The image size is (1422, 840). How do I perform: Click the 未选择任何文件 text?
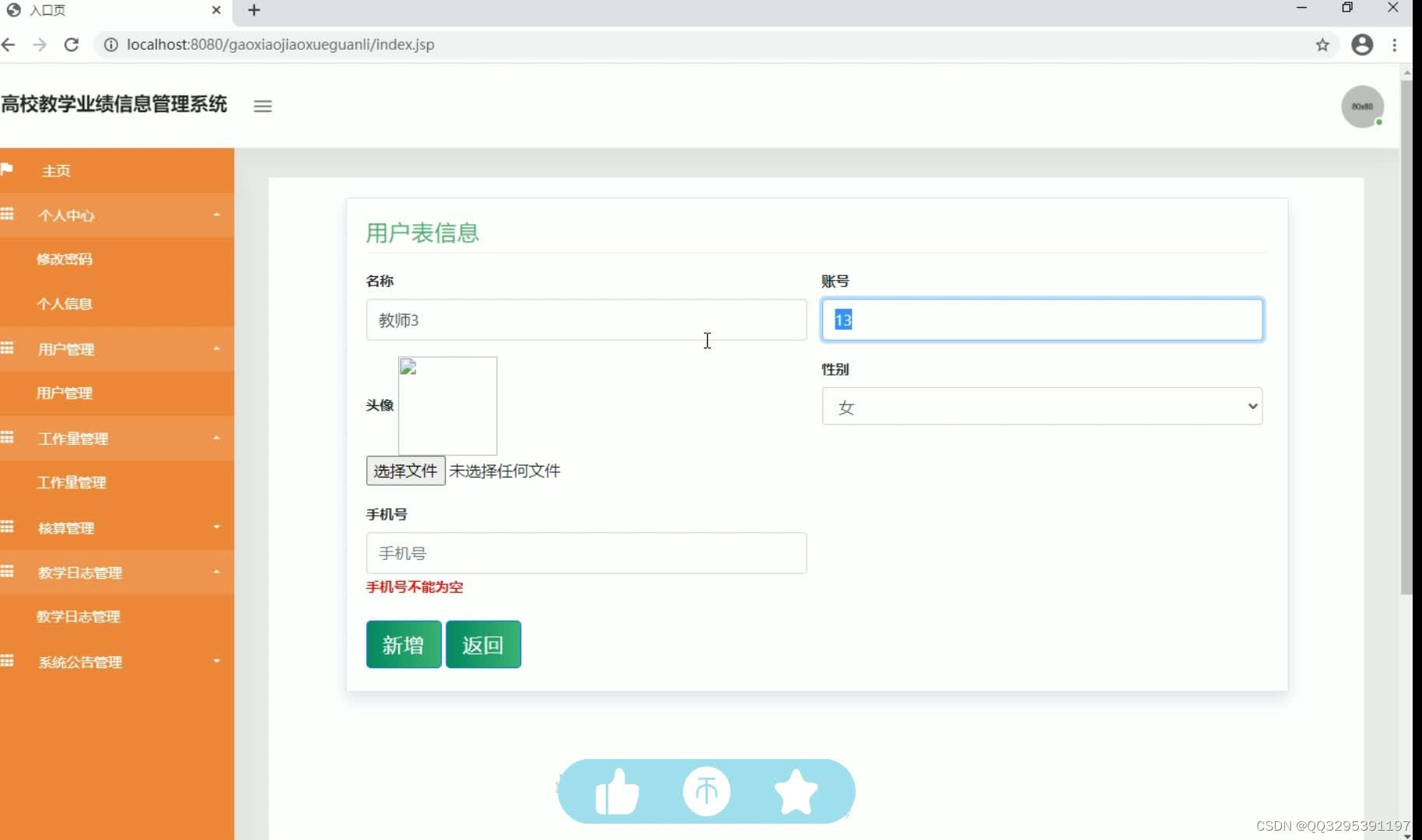tap(505, 471)
